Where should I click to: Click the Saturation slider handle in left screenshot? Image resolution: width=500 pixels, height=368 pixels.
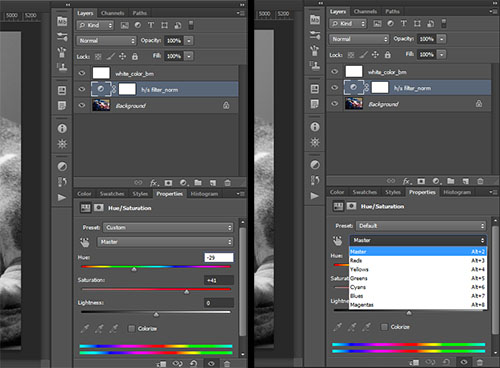187,292
